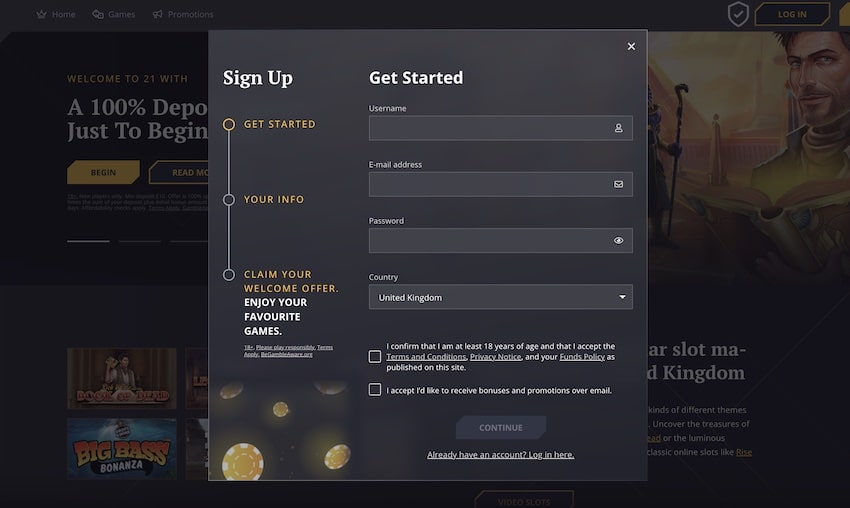Go to the Games menu item
850x508 pixels.
click(121, 15)
